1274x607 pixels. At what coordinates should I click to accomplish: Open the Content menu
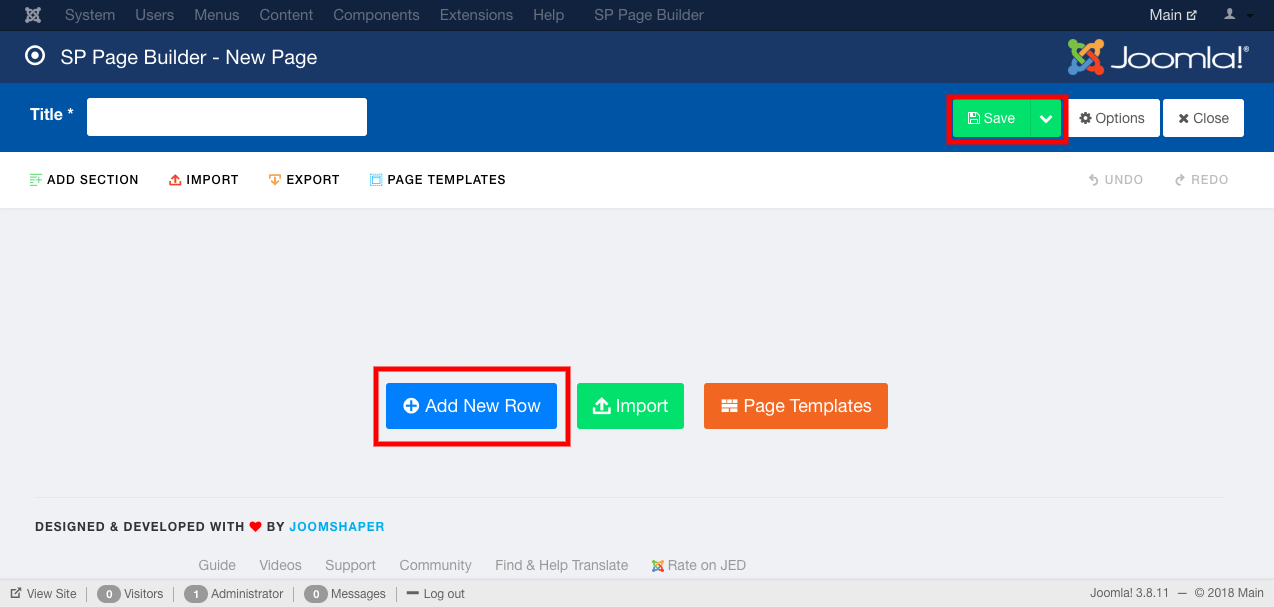tap(286, 15)
